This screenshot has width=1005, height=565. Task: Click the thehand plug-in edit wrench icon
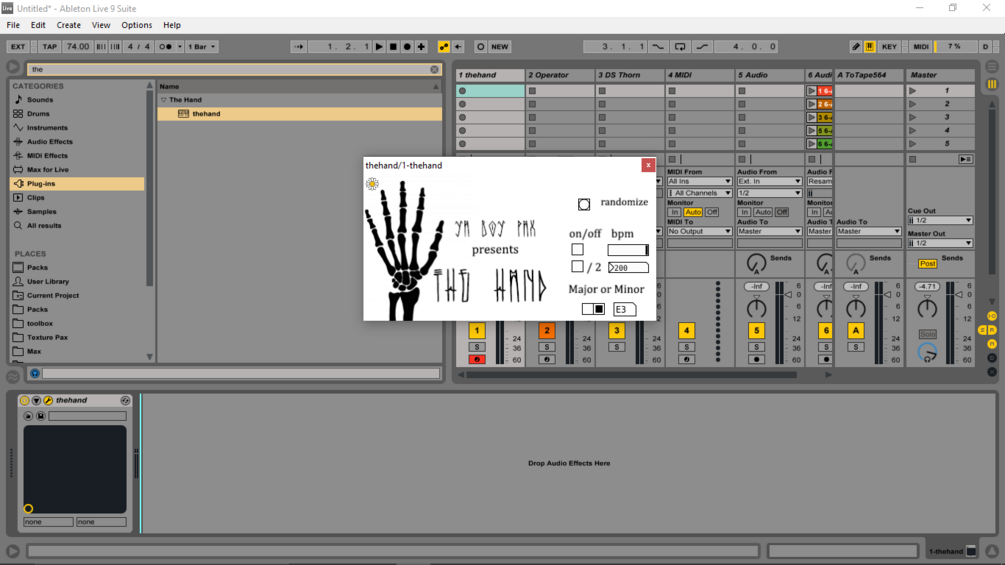point(48,400)
